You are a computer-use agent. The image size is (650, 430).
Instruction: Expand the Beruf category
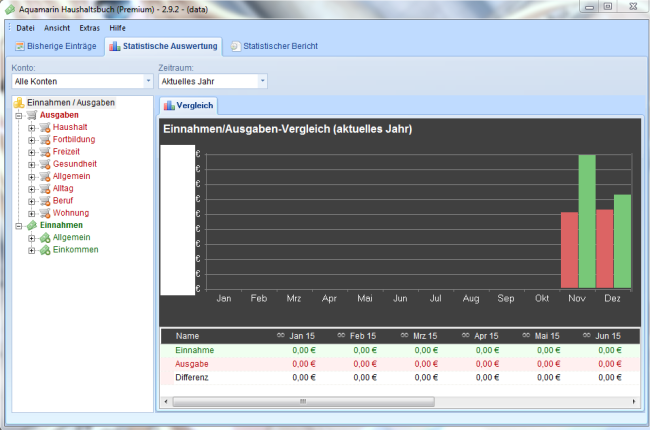coord(32,202)
